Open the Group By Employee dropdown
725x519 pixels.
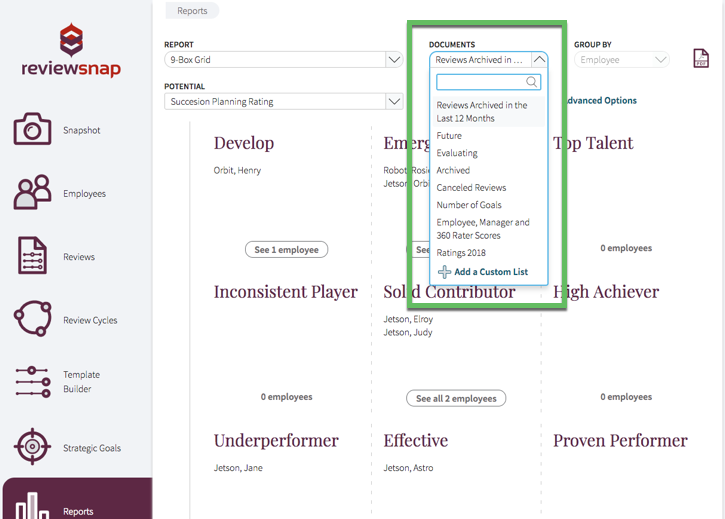tap(659, 60)
